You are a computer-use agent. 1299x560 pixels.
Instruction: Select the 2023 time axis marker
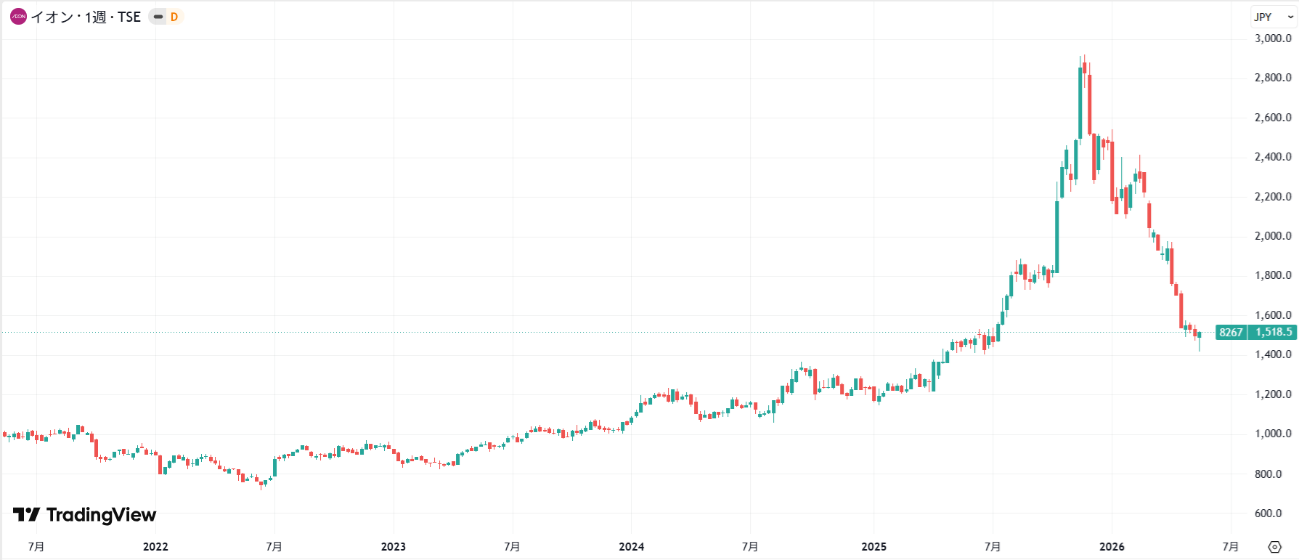click(393, 547)
